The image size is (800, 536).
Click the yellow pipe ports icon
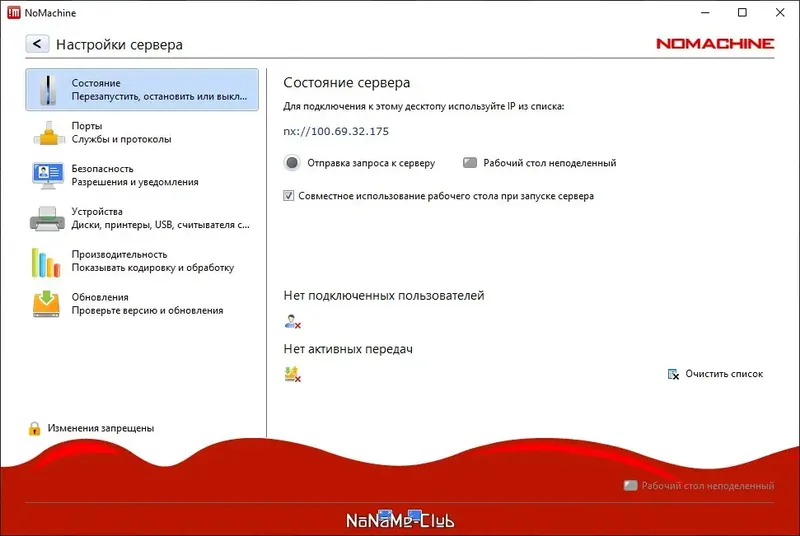pyautogui.click(x=48, y=133)
